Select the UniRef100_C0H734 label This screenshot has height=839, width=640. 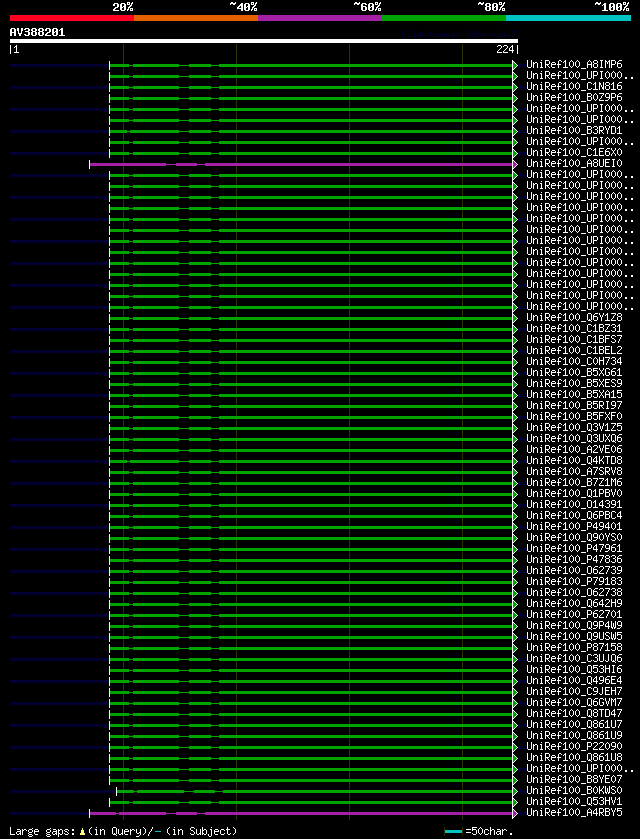click(x=574, y=362)
